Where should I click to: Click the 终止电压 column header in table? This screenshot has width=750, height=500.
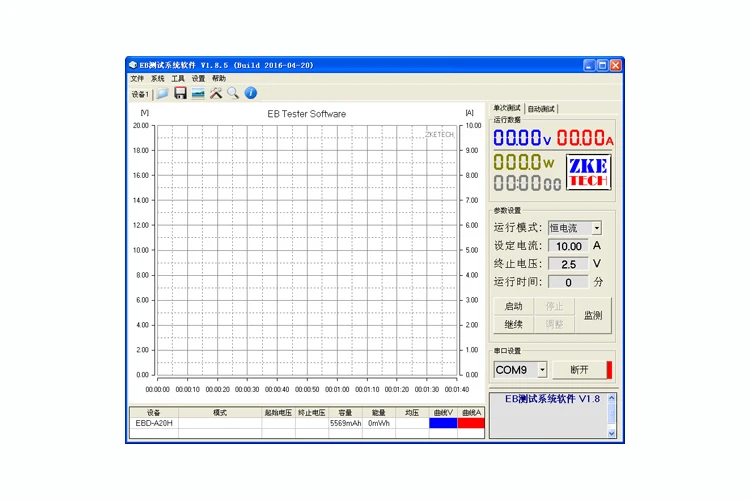(x=312, y=412)
